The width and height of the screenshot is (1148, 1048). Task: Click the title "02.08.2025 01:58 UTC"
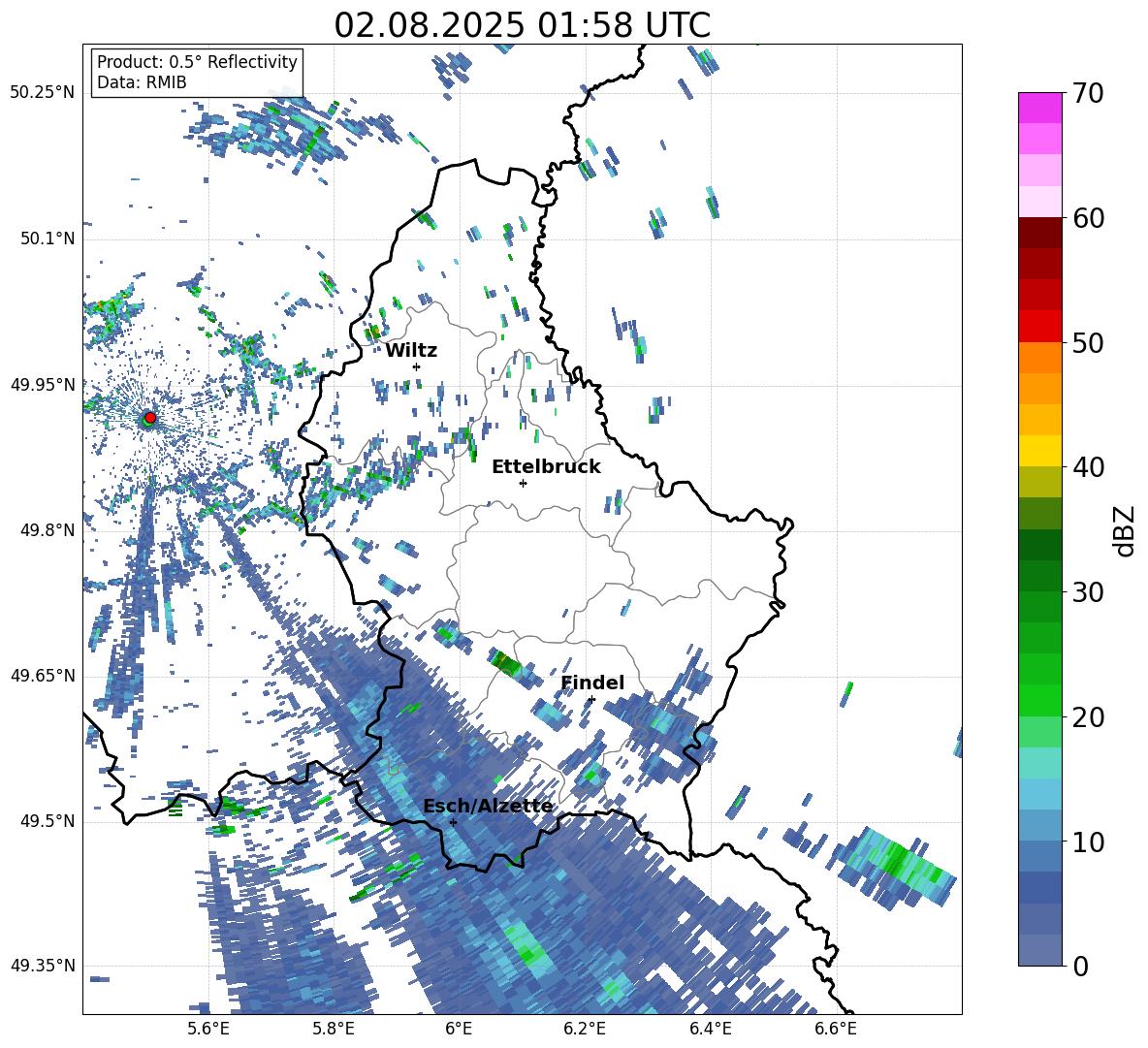[522, 25]
